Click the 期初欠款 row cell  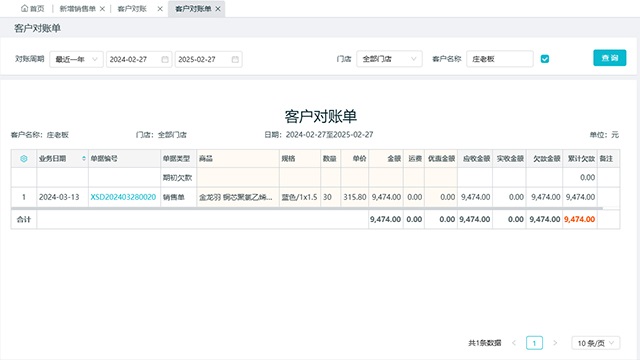click(x=178, y=178)
